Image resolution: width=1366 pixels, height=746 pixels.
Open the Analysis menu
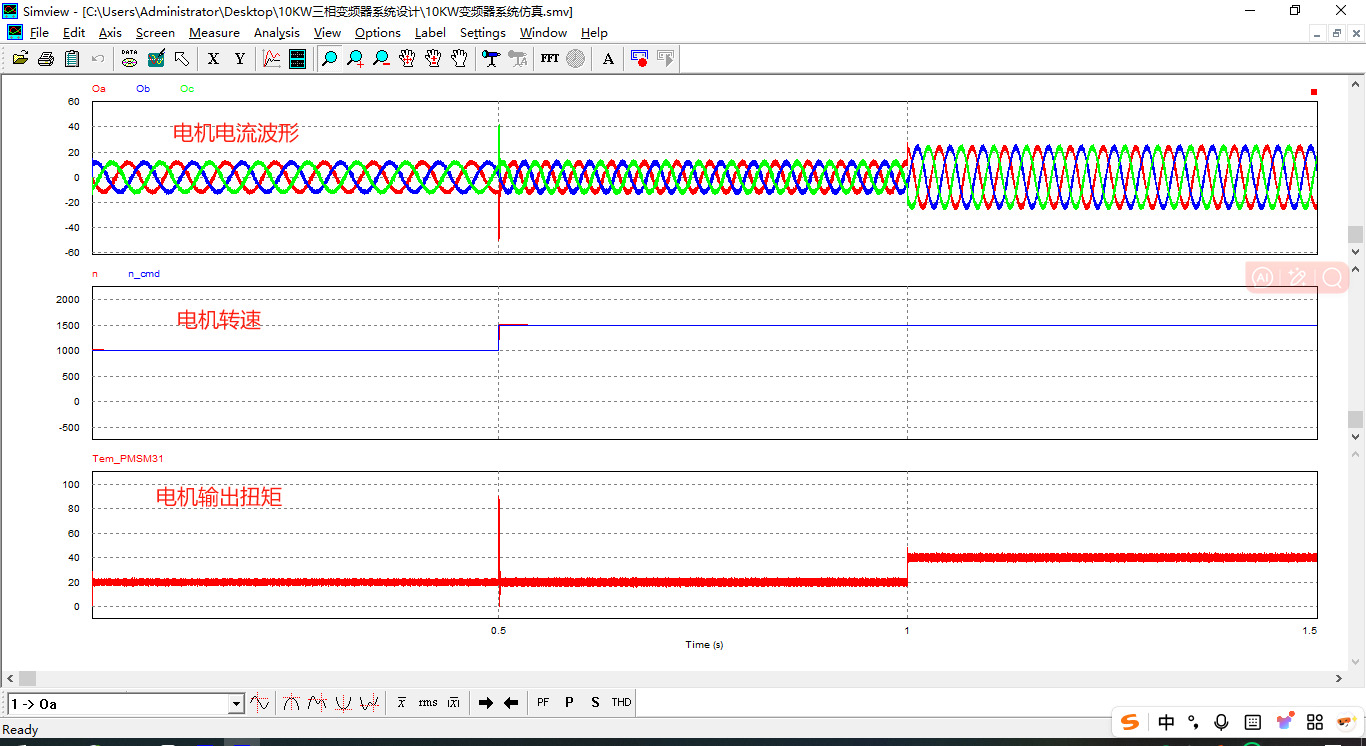[x=276, y=33]
